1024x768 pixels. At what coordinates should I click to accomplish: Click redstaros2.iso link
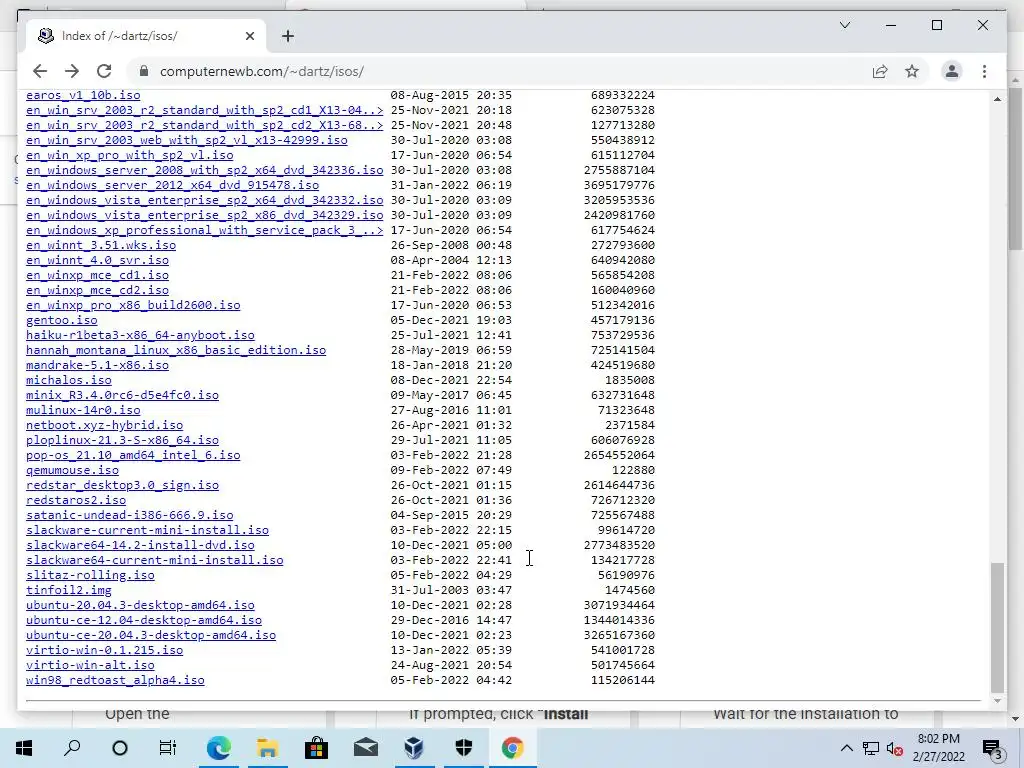pos(76,500)
